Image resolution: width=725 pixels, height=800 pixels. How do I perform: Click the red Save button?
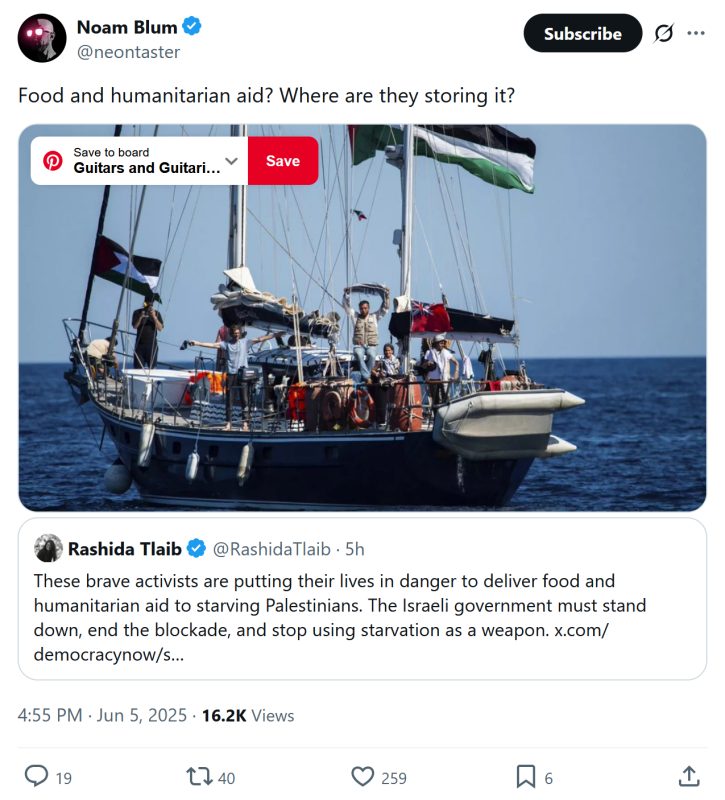[x=283, y=160]
